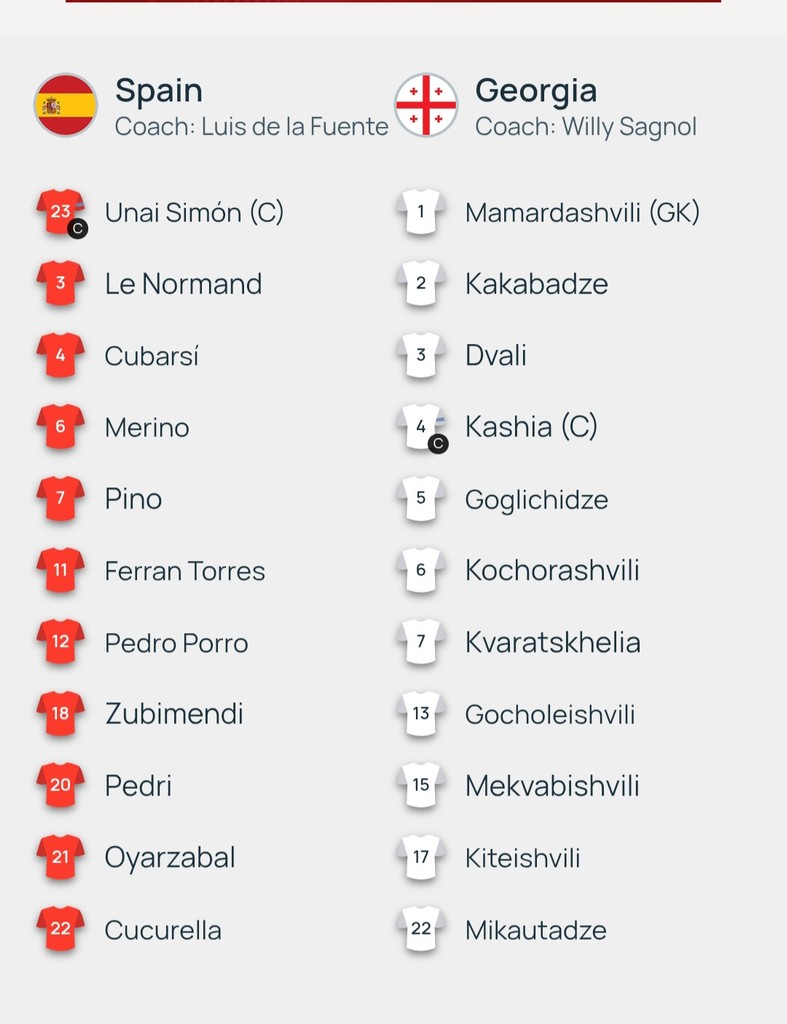Tap Unai Simón's red number 23 jersey
The image size is (787, 1024).
(60, 212)
